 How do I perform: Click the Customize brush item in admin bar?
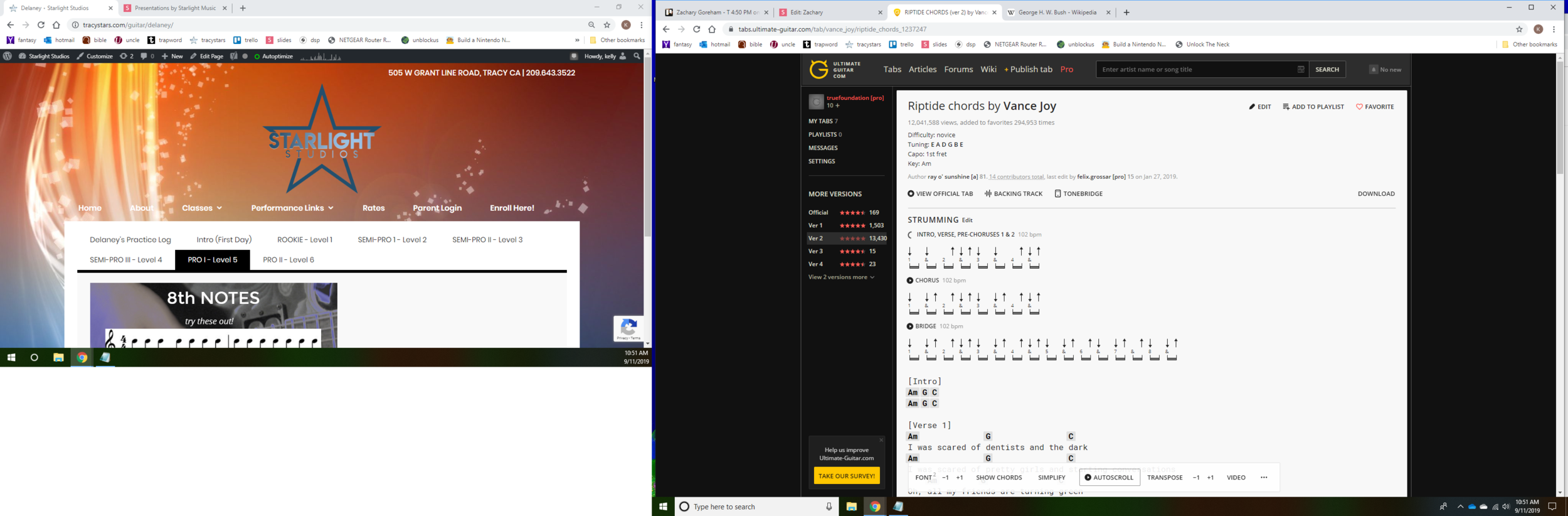click(x=95, y=56)
